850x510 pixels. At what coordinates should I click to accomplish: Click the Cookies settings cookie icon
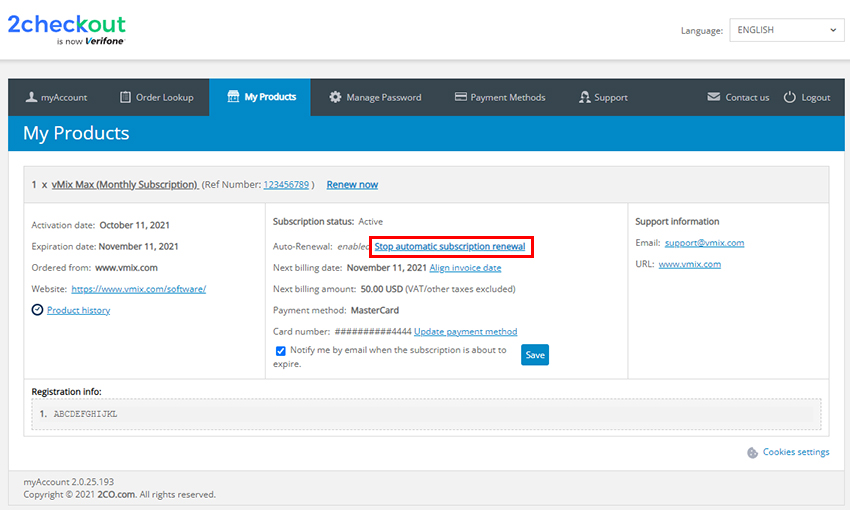point(752,453)
